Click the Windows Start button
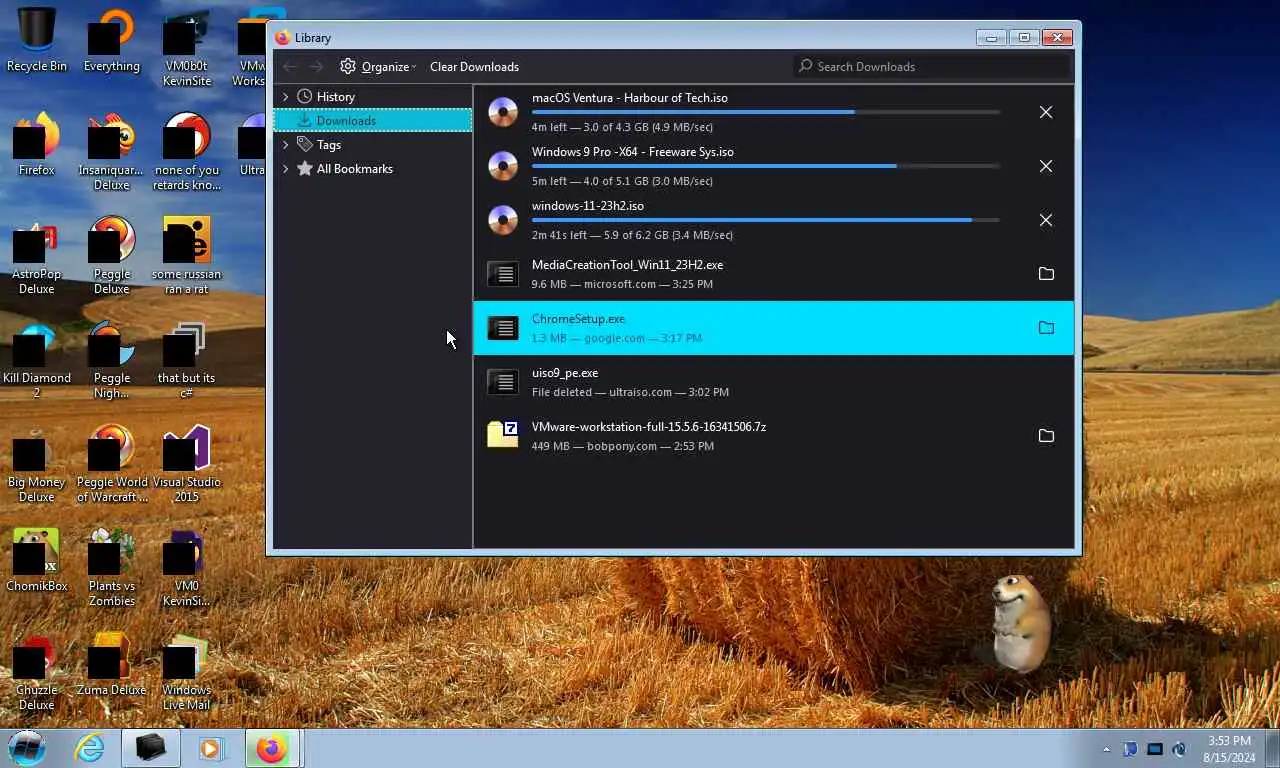 [27, 748]
